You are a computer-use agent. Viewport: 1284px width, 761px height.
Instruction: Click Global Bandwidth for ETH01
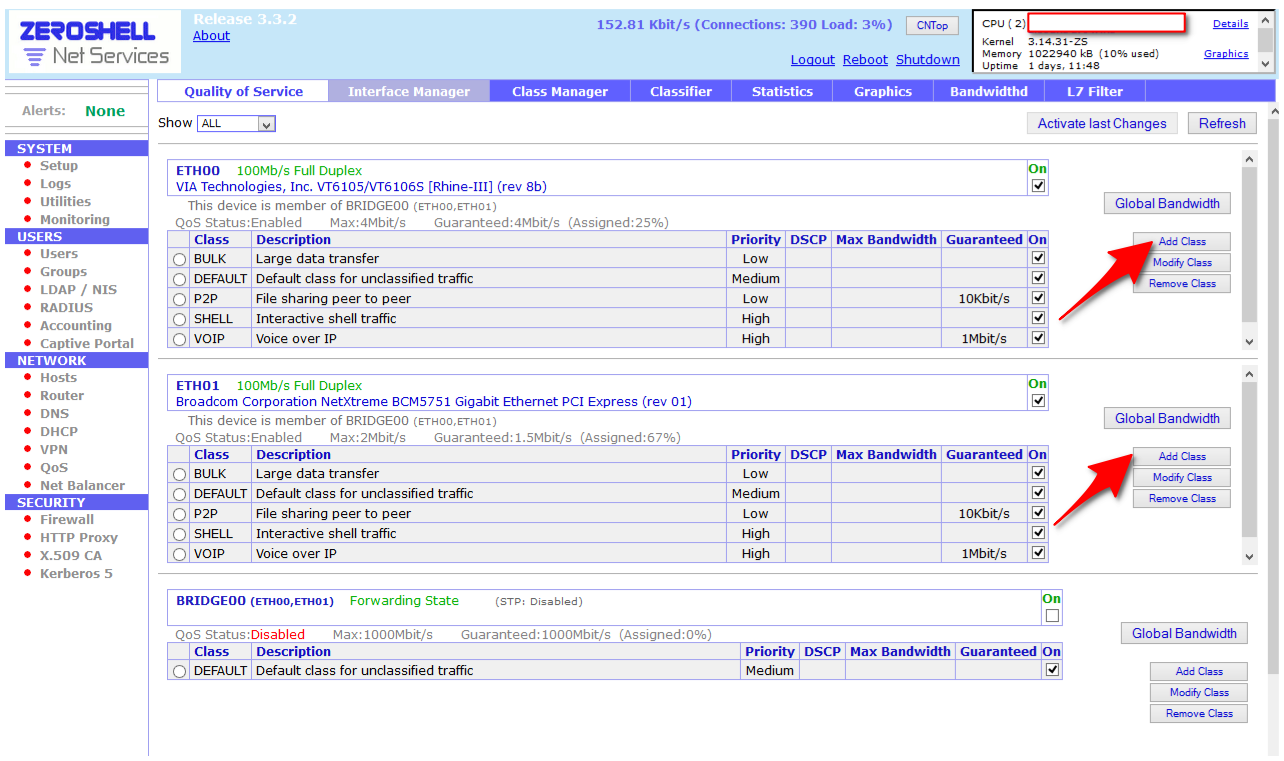pyautogui.click(x=1167, y=418)
